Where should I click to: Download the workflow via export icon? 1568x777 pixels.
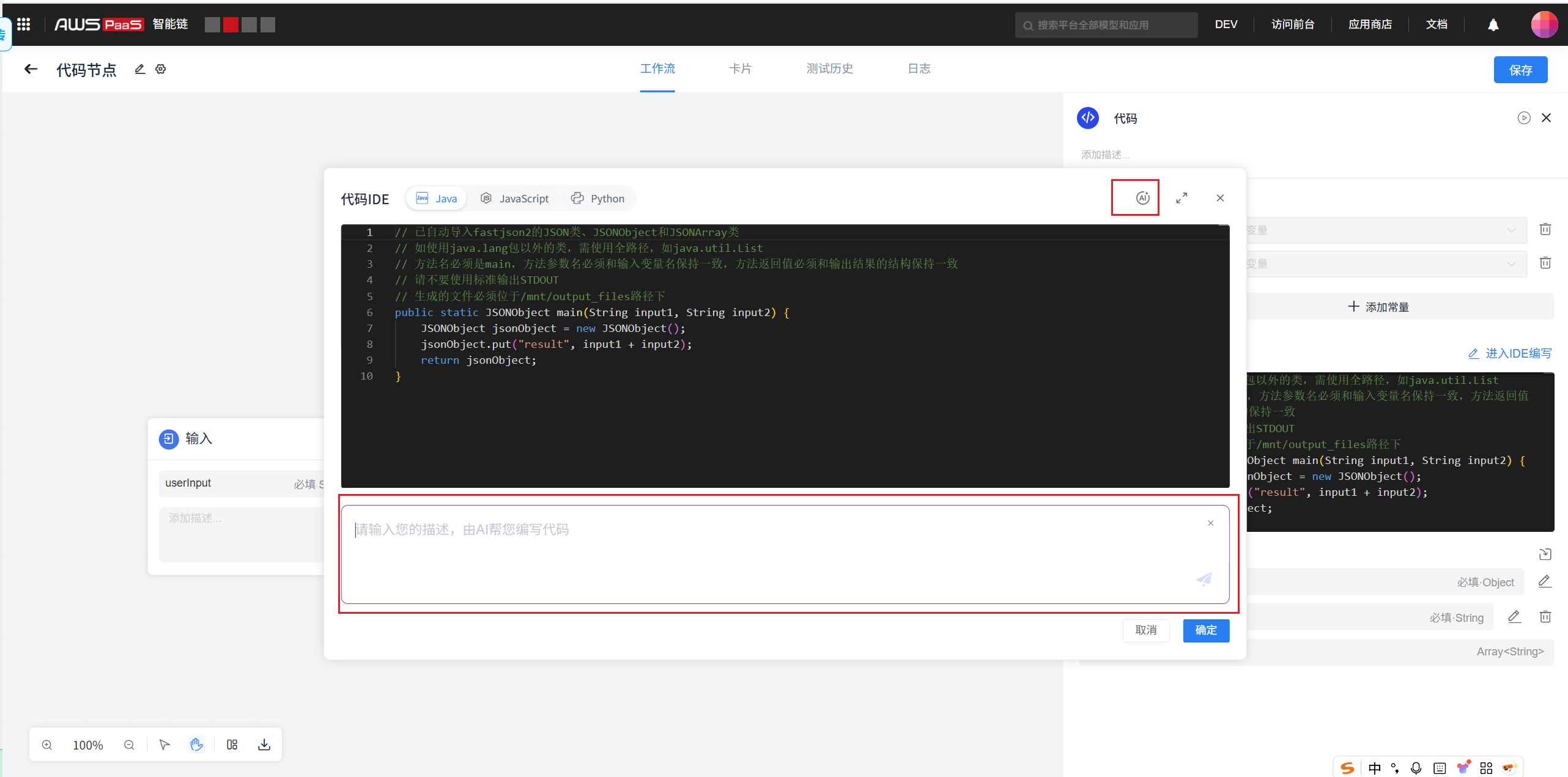click(264, 745)
